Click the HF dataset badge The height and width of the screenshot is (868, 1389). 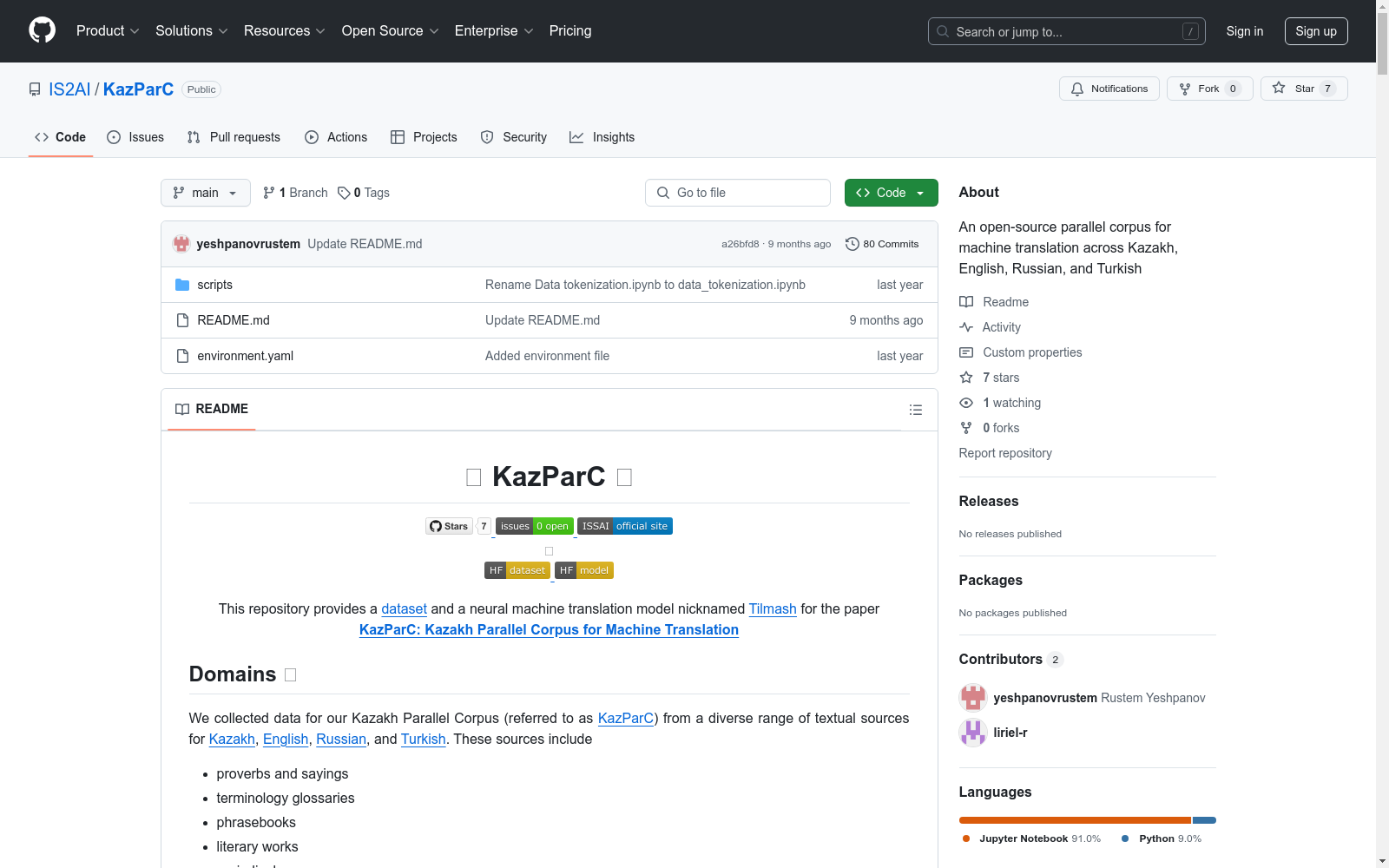(517, 570)
